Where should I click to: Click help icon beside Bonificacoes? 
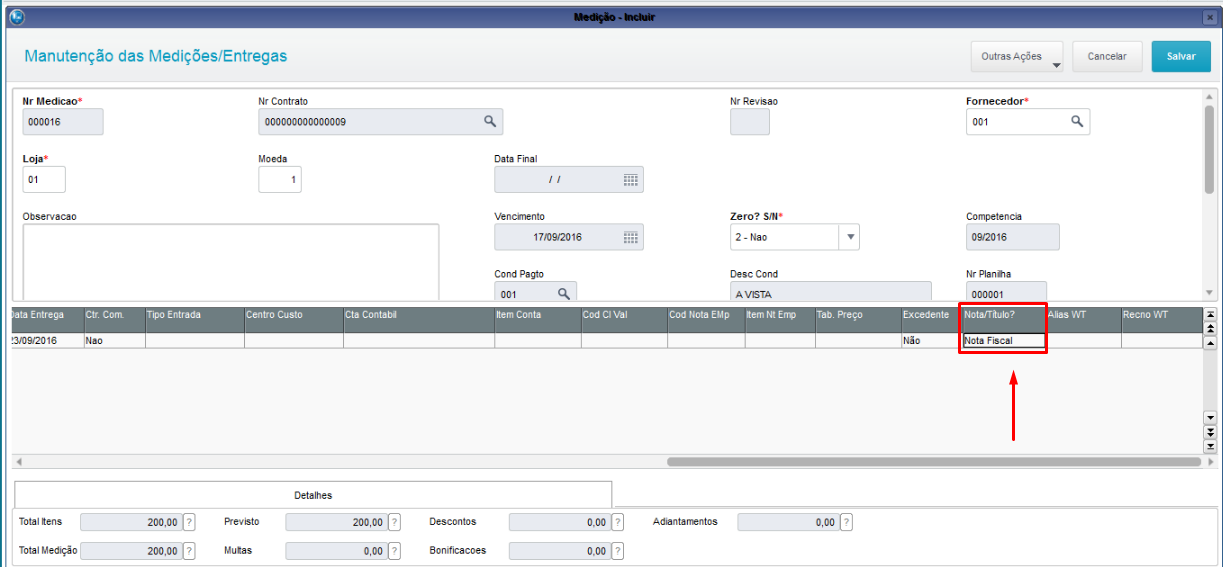pyautogui.click(x=618, y=550)
